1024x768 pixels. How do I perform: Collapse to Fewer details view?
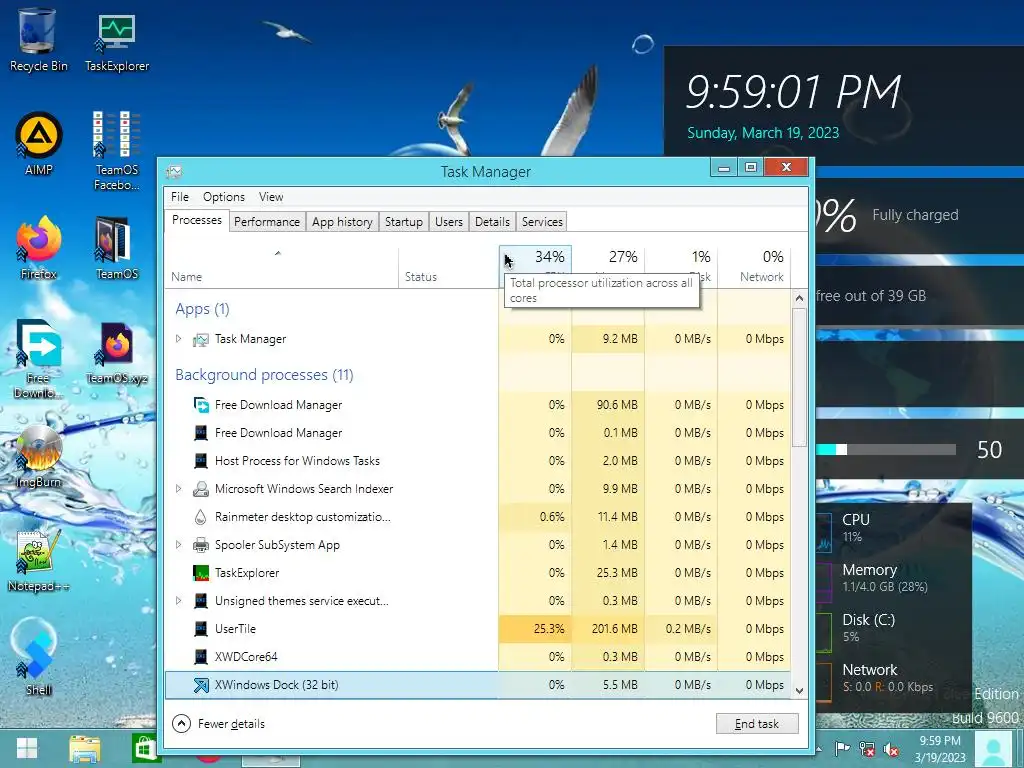[x=219, y=724]
